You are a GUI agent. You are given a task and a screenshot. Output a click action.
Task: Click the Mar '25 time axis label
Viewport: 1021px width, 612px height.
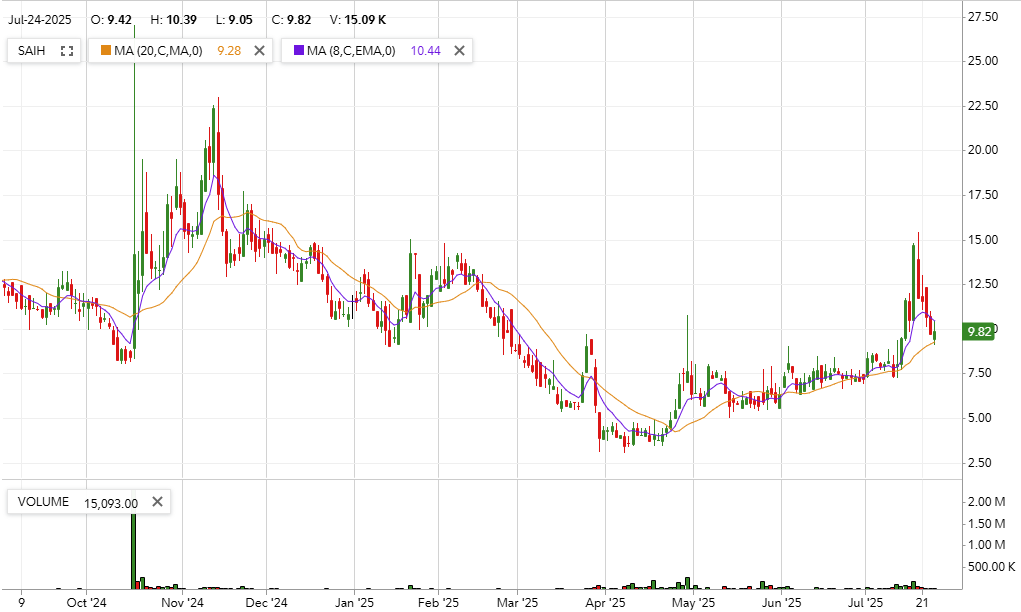517,602
